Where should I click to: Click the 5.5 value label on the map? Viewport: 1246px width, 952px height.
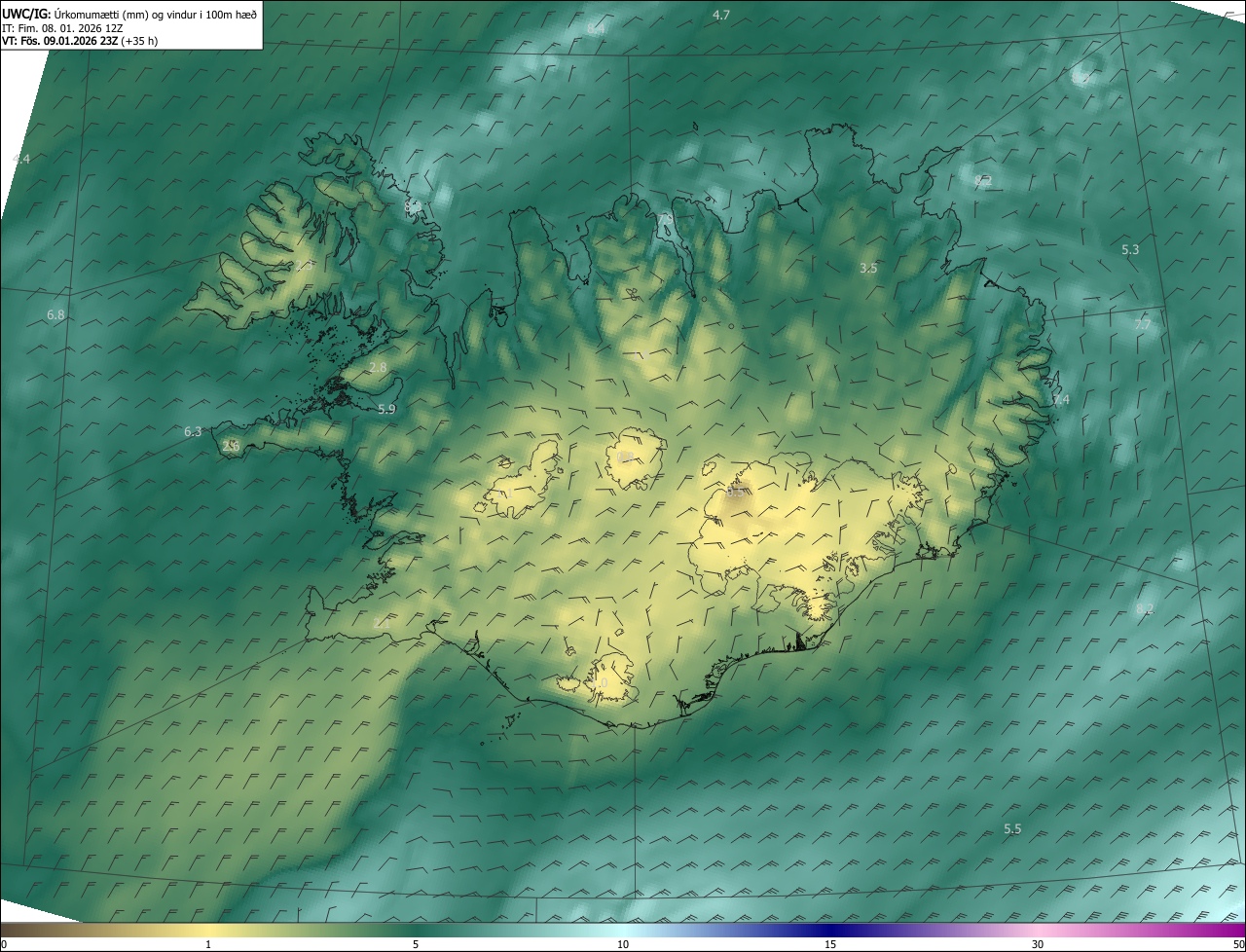[x=1012, y=828]
